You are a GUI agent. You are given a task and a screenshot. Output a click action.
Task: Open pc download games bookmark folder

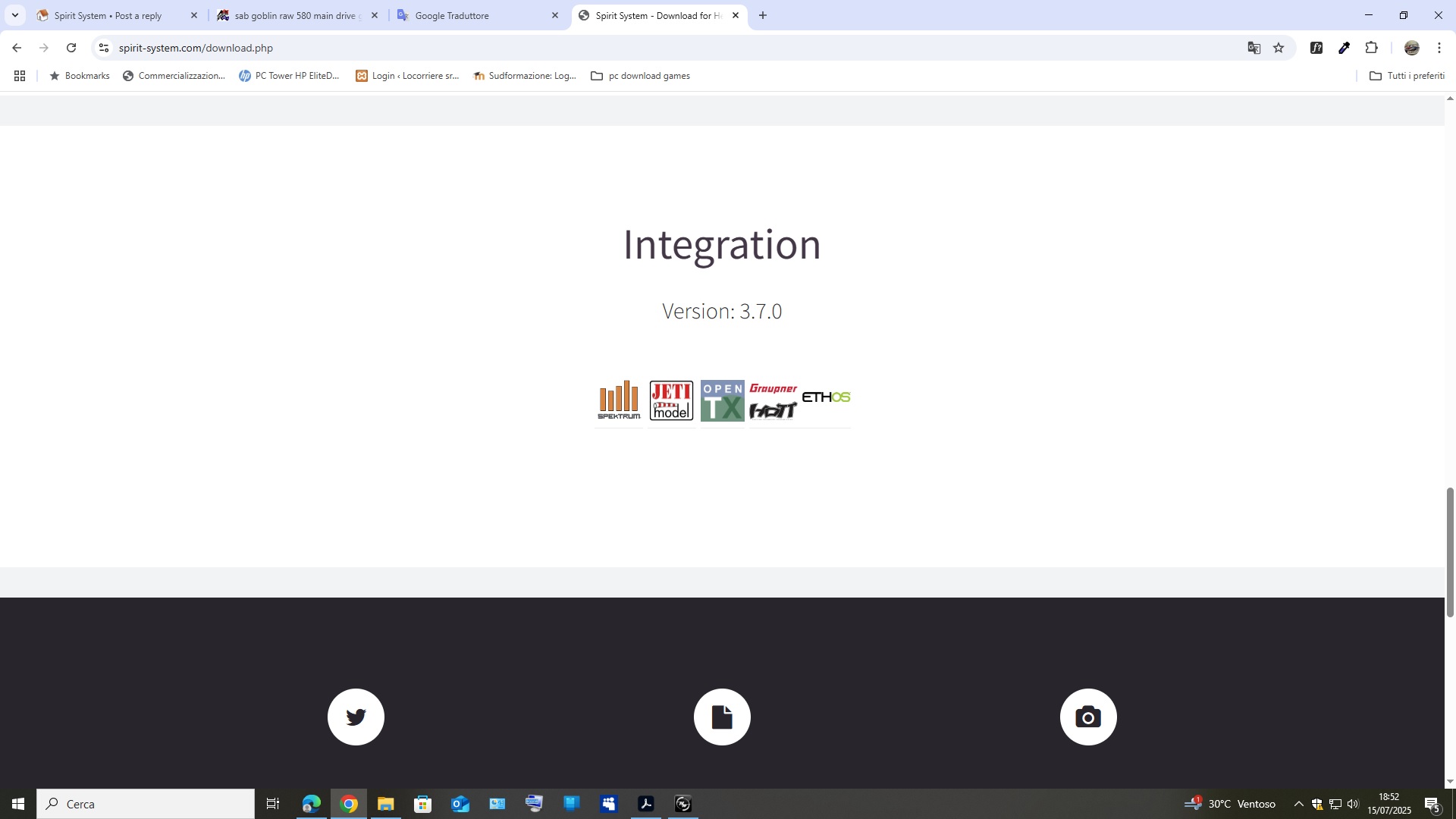click(640, 76)
